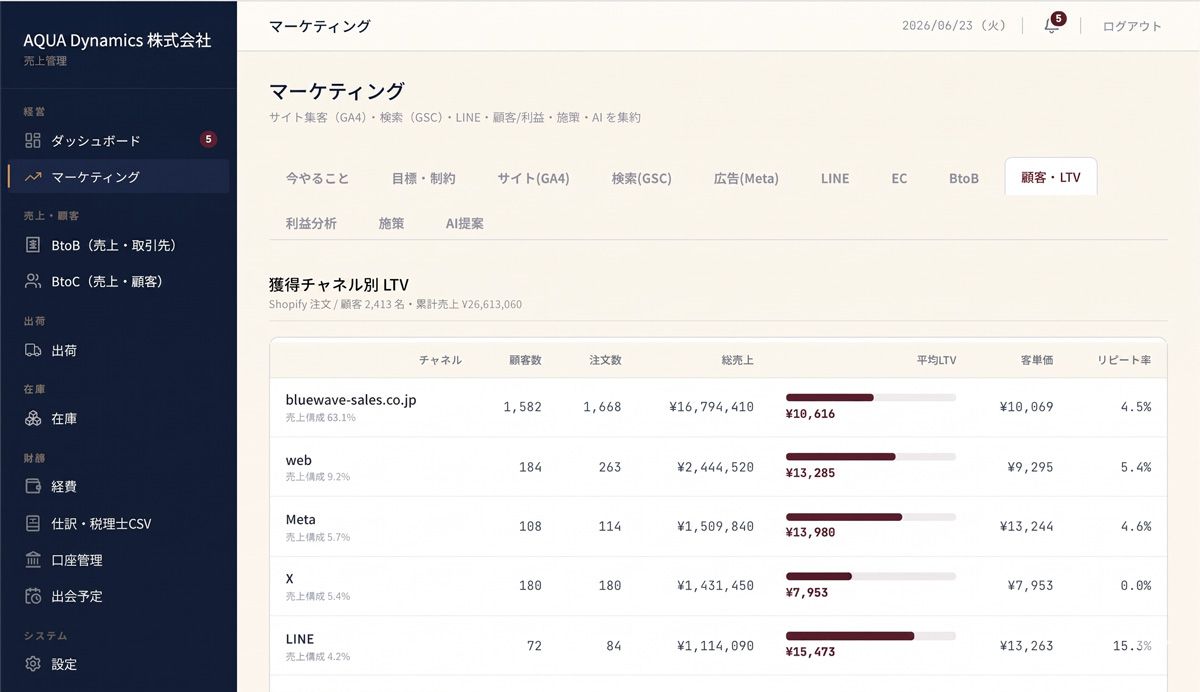This screenshot has width=1200, height=692.
Task: Click the 総売上 column header
Action: pos(737,360)
